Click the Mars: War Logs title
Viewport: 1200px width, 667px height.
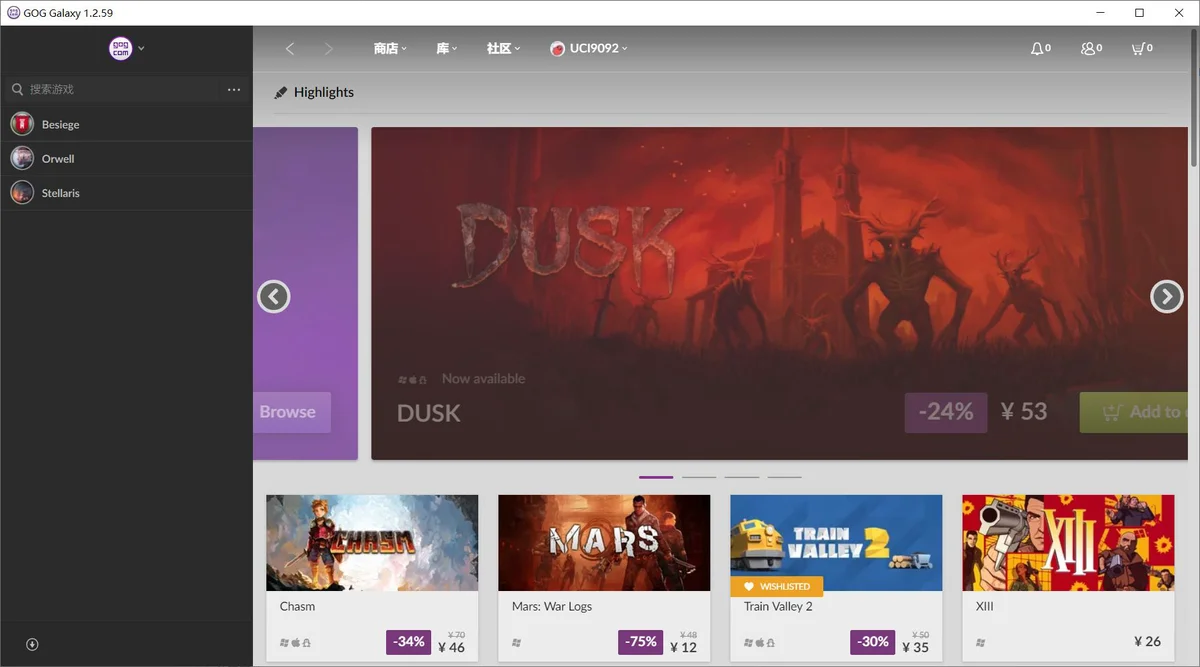click(x=552, y=606)
